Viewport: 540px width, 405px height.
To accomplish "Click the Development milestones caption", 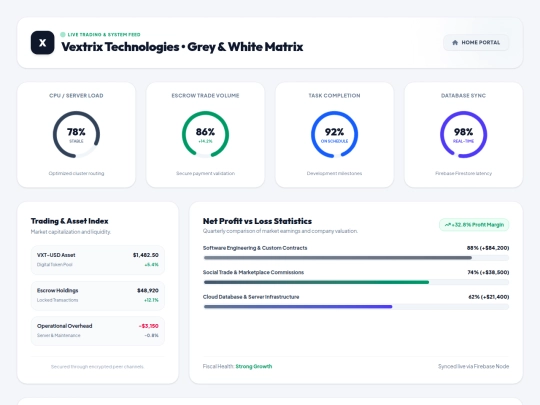I will (x=334, y=173).
